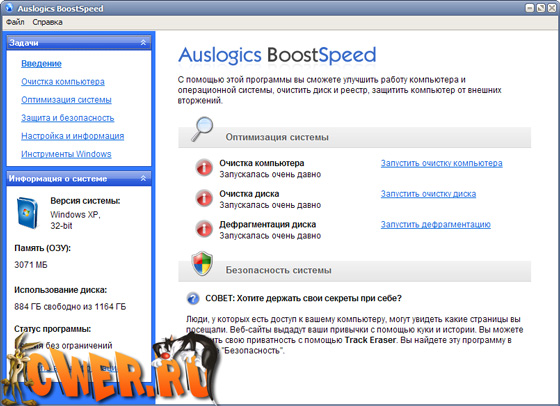Collapse the Информация о системе panel chevron
The width and height of the screenshot is (560, 406).
(x=143, y=178)
